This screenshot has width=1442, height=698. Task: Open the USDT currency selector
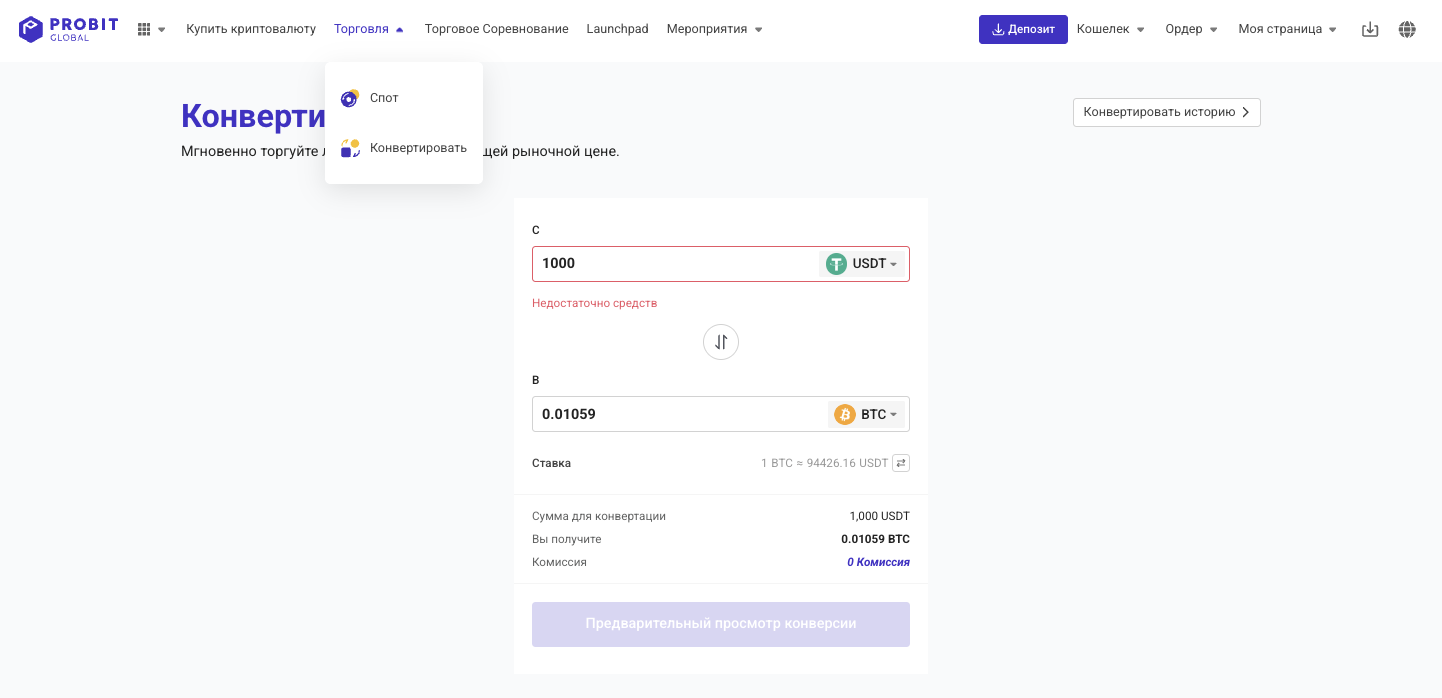pos(863,264)
